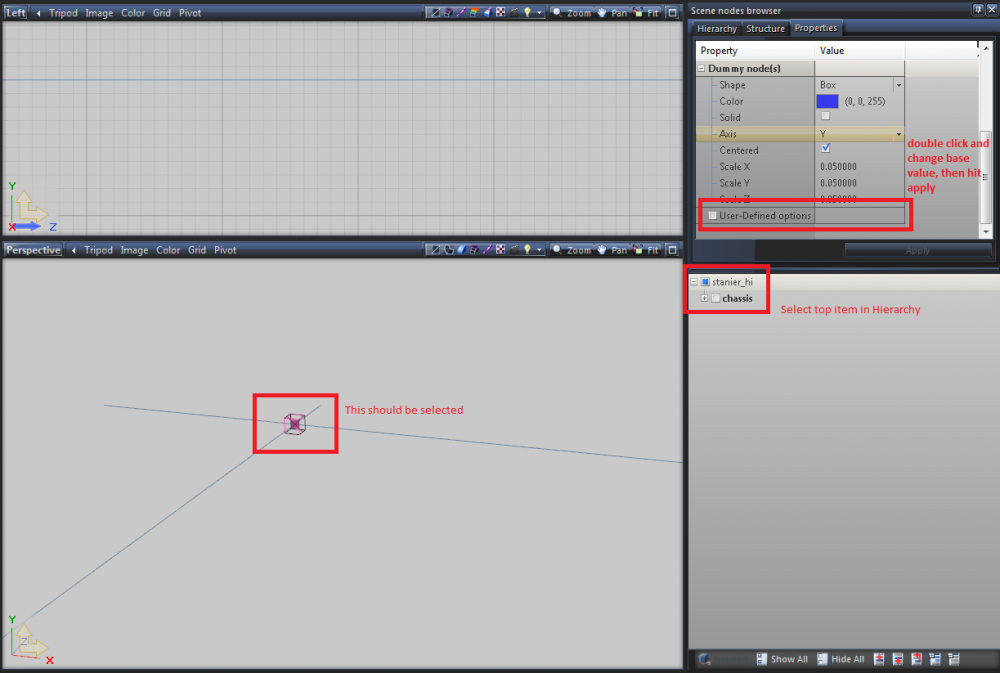1000x673 pixels.
Task: Pin the Scene nodes browser panel
Action: tap(978, 10)
